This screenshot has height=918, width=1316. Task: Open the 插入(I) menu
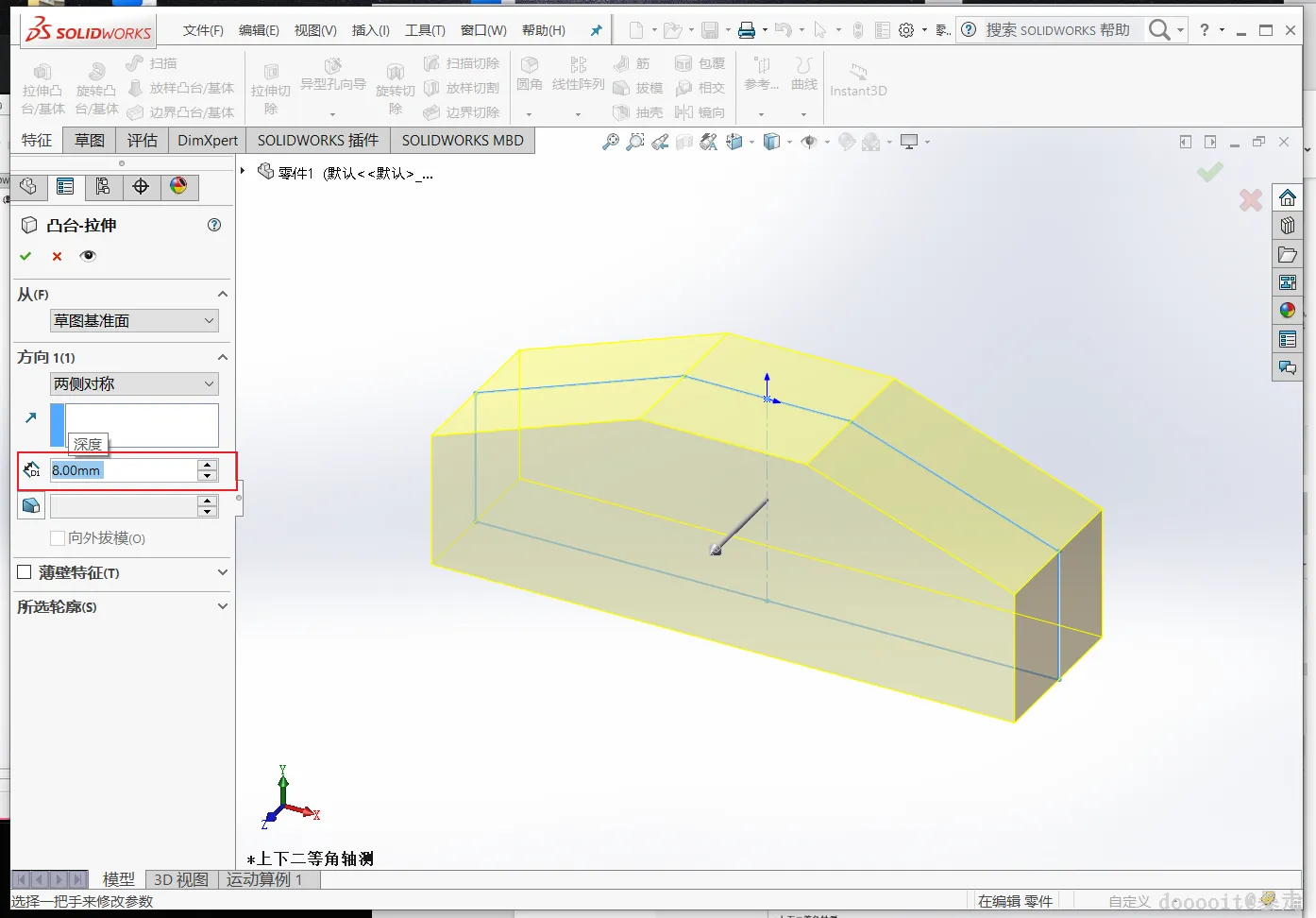[x=371, y=30]
